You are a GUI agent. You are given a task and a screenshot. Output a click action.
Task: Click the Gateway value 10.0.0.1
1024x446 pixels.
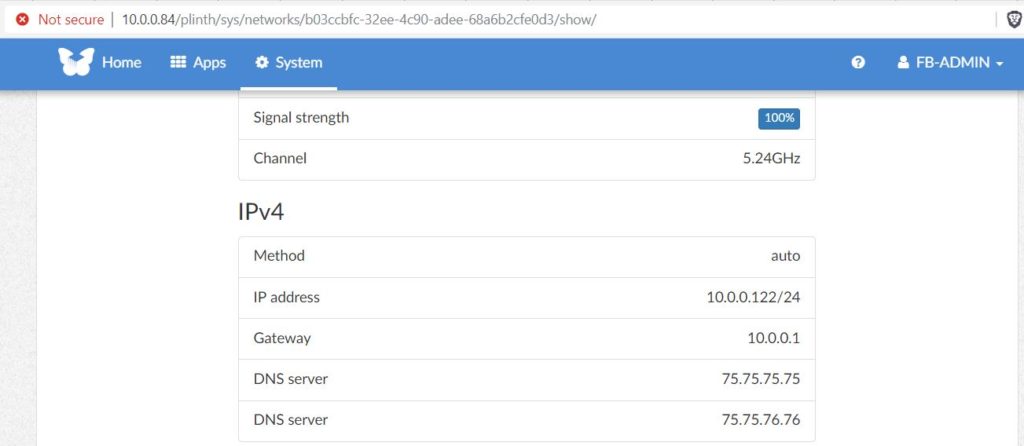coord(773,338)
